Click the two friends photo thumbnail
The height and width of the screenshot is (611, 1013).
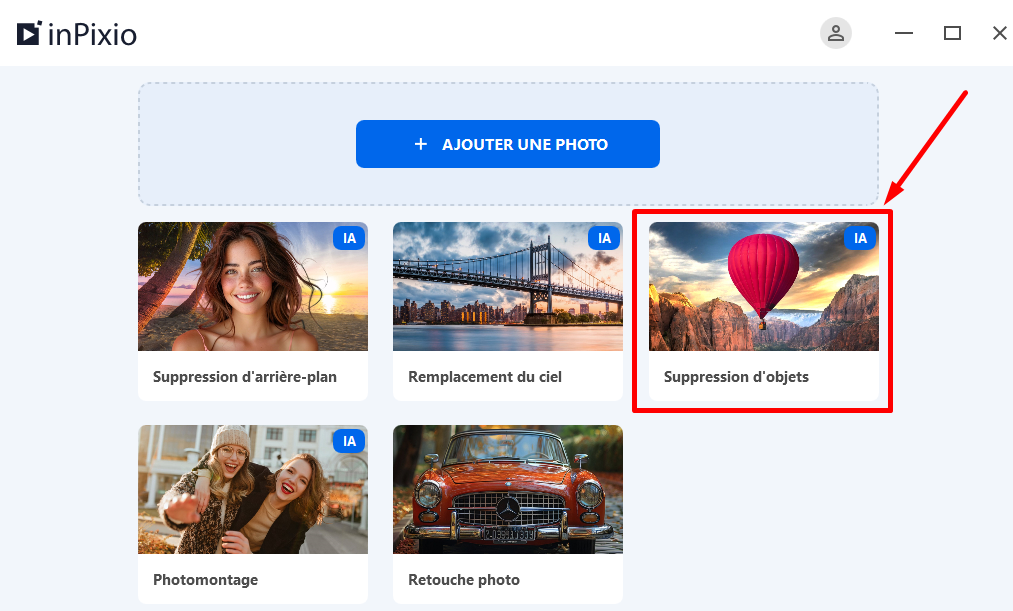[252, 489]
